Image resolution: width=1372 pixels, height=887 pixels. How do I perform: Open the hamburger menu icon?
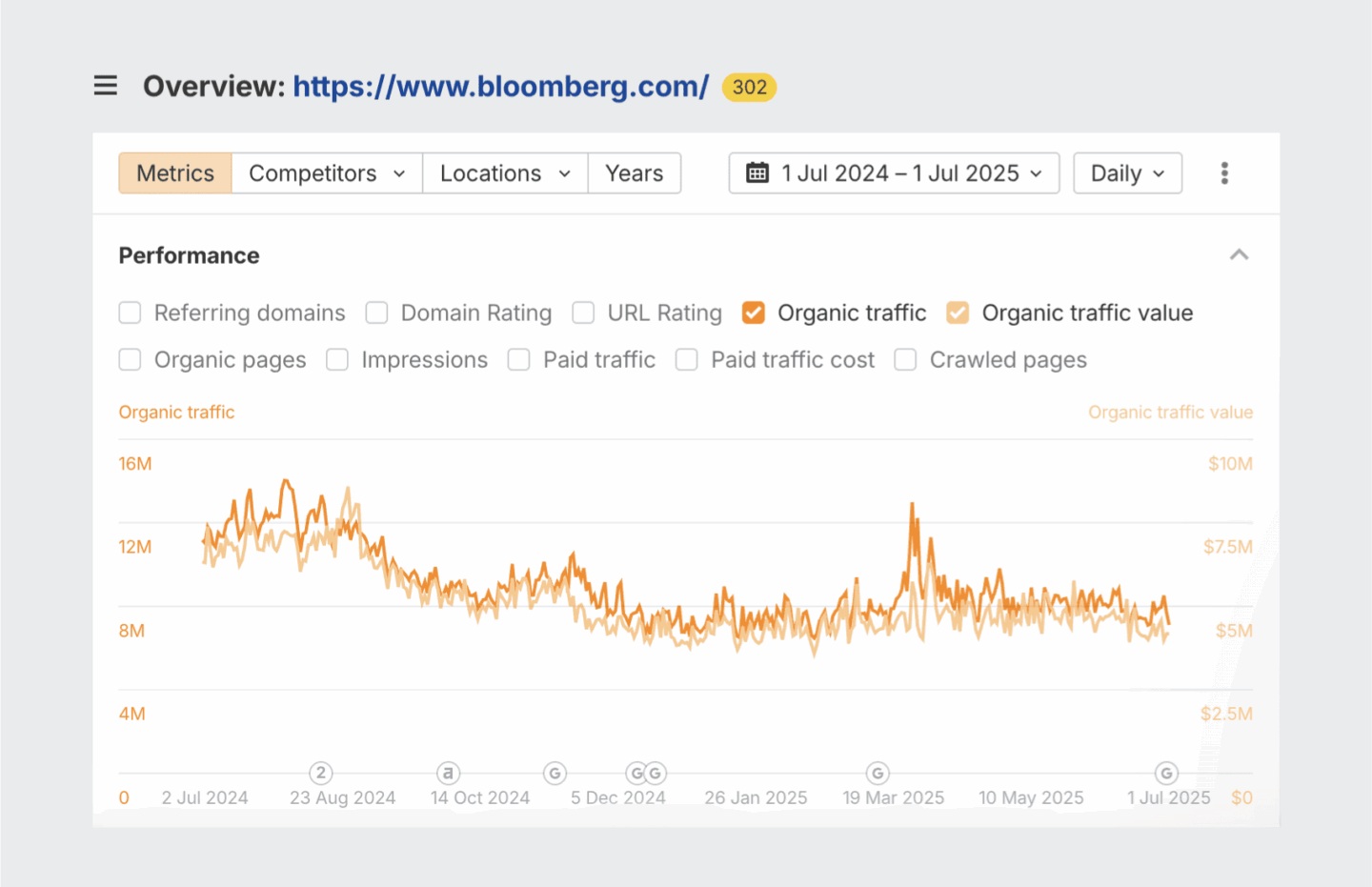click(106, 86)
